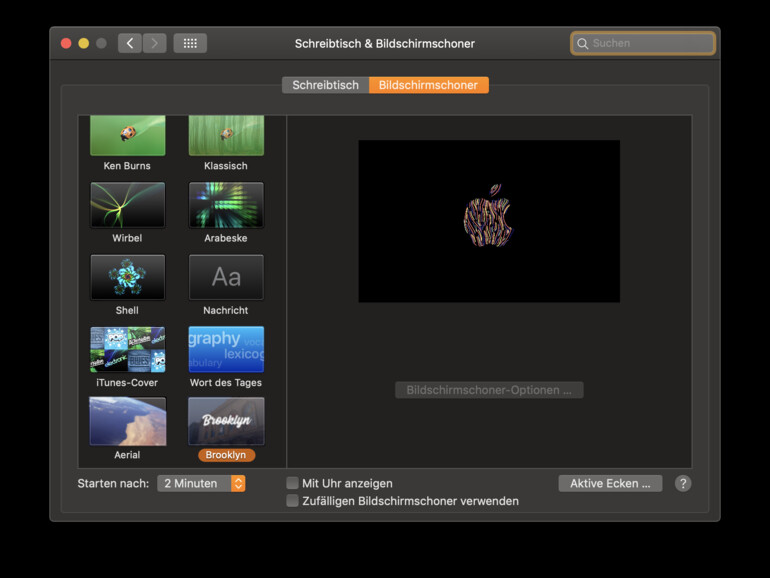The image size is (770, 578).
Task: Select the iTunes-Cover screensaver thumbnail
Action: [x=128, y=349]
